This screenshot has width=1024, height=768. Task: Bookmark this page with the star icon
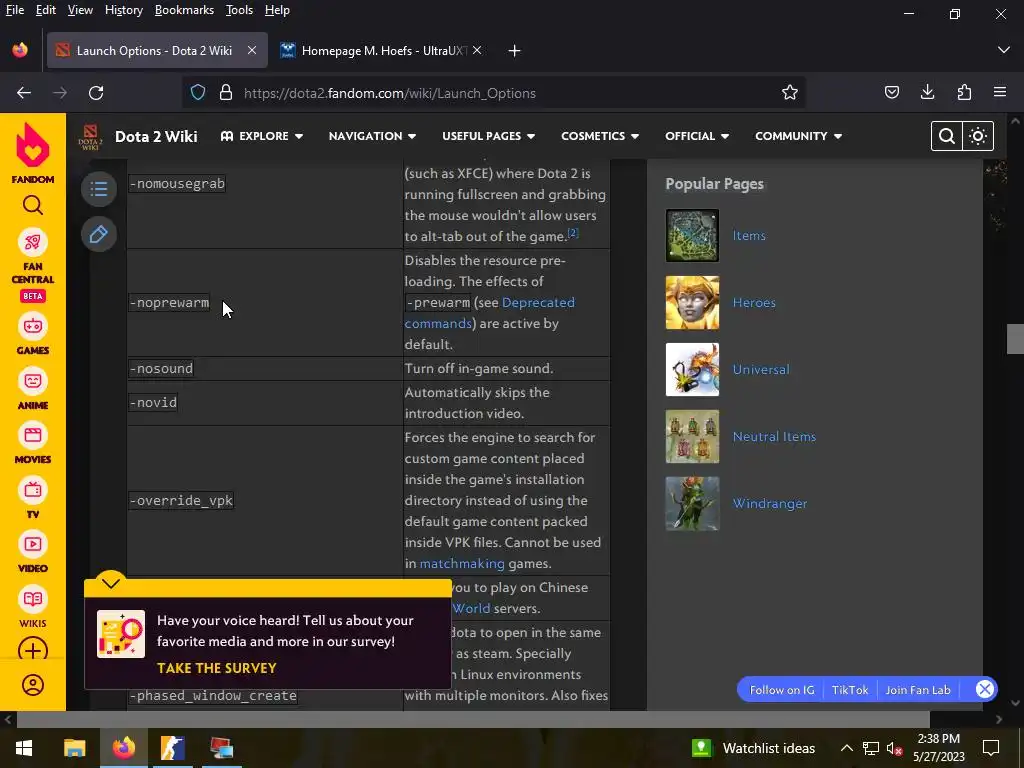pos(790,93)
